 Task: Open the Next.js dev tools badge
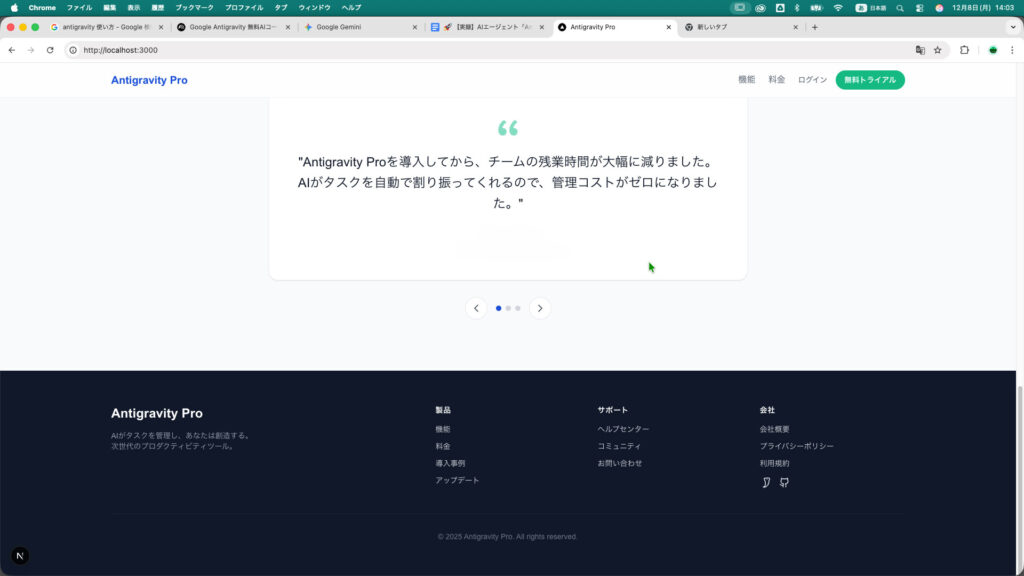click(x=20, y=556)
